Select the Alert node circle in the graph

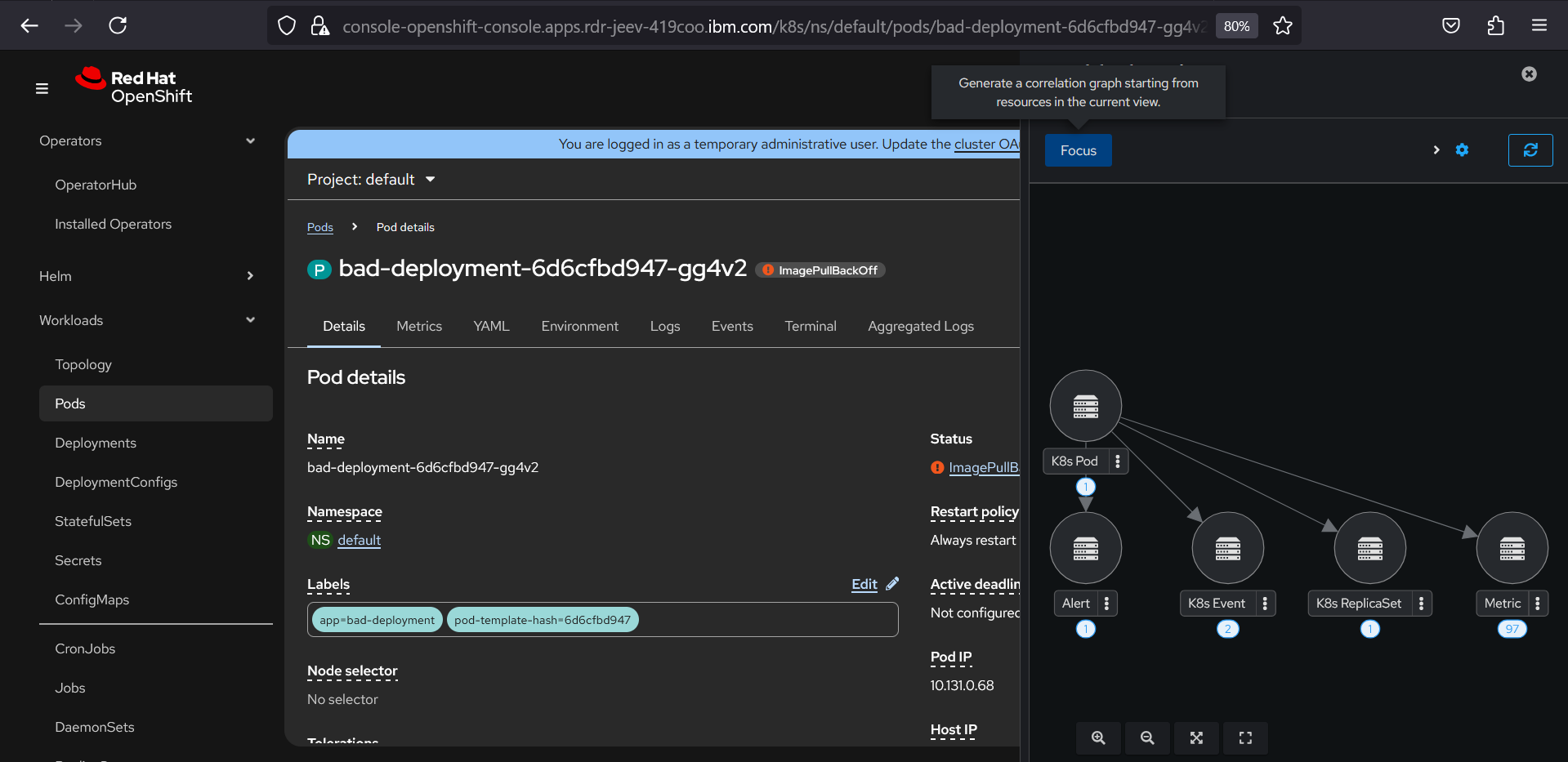(1086, 548)
